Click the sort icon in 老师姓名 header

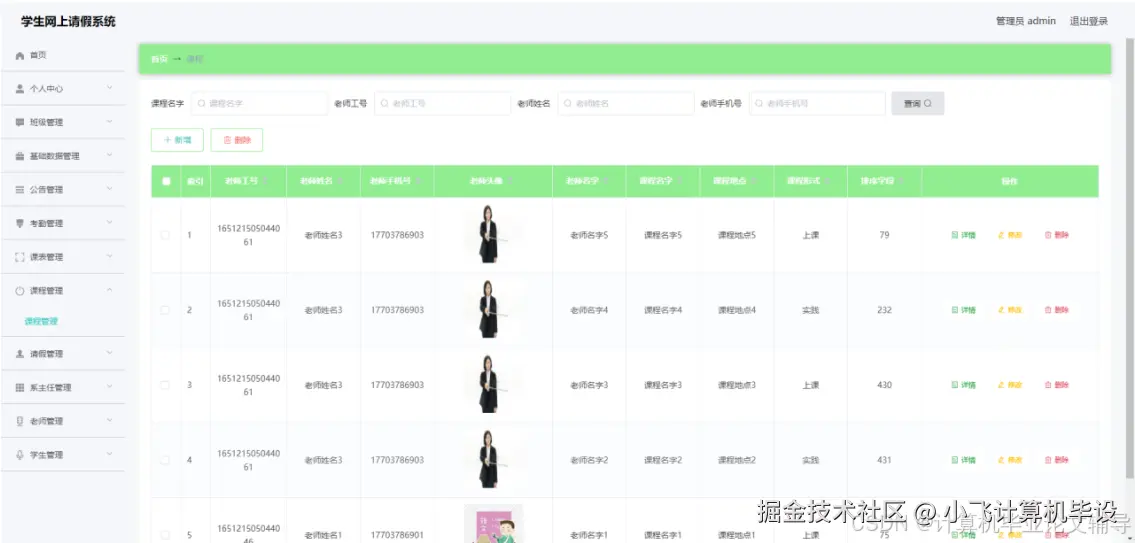pyautogui.click(x=340, y=181)
